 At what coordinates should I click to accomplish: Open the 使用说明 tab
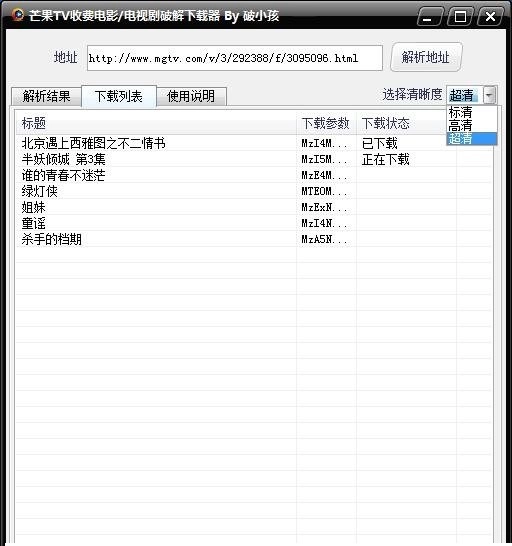[x=191, y=96]
